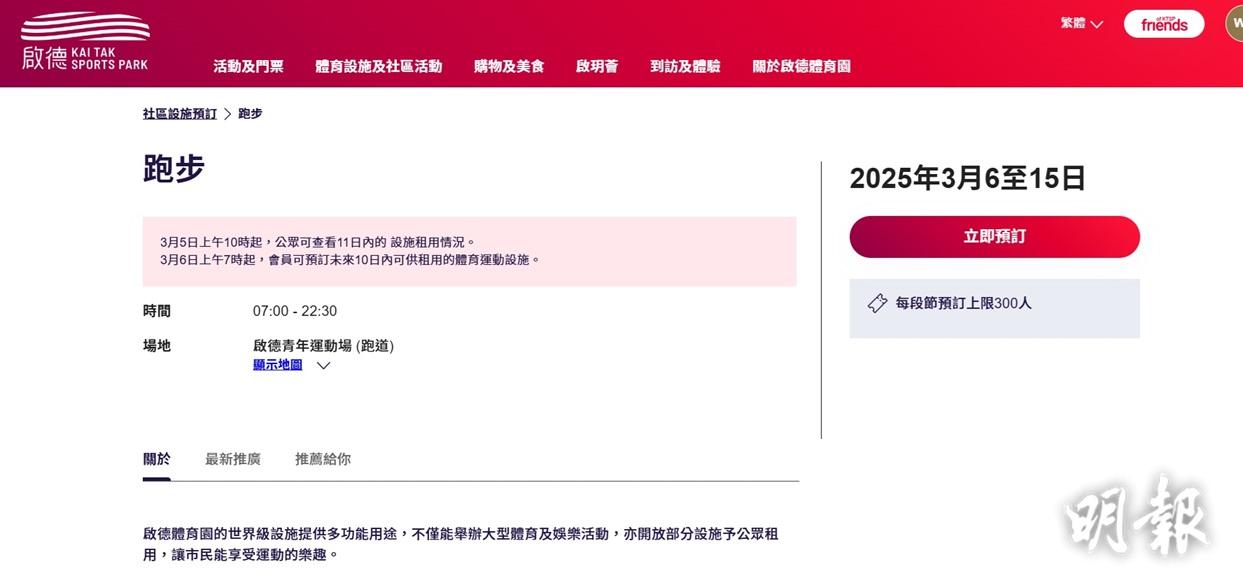Open the 活動及門票 menu
Viewport: 1243px width, 578px height.
pyautogui.click(x=248, y=66)
